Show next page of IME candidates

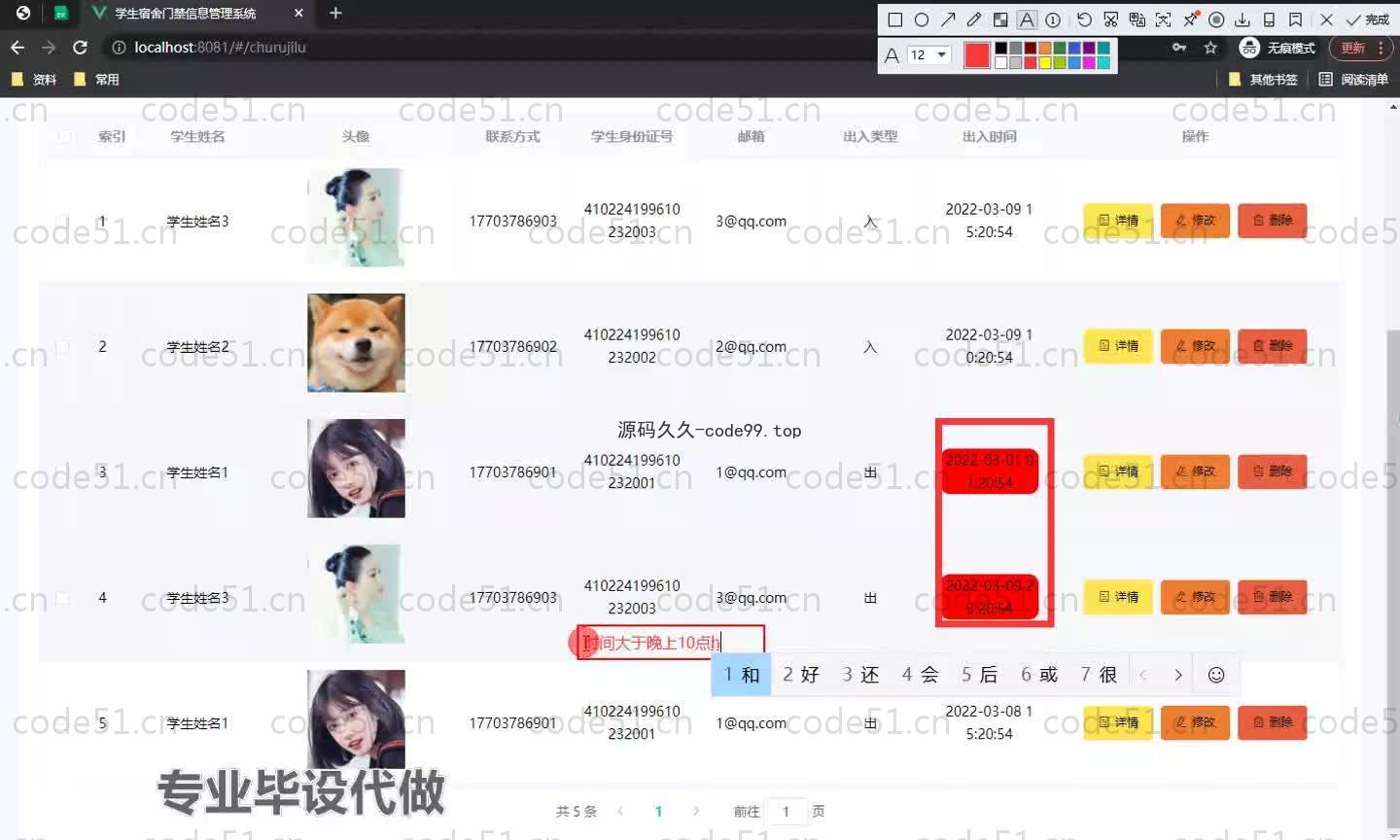pos(1178,675)
